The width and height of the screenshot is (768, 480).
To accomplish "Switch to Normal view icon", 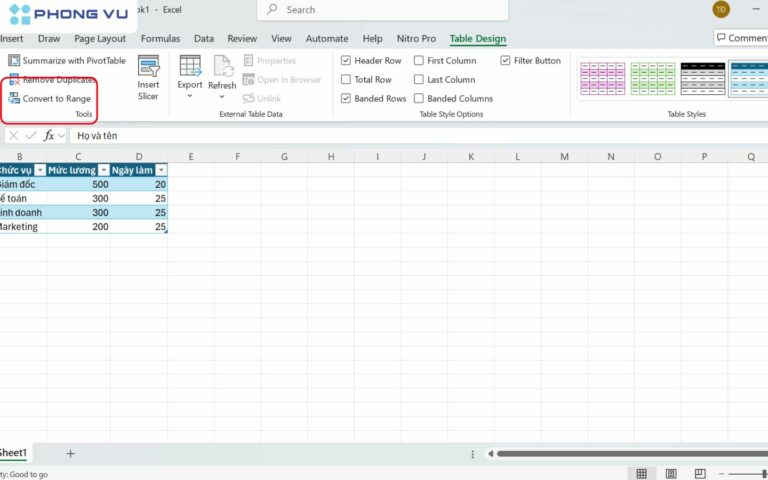I will 641,473.
